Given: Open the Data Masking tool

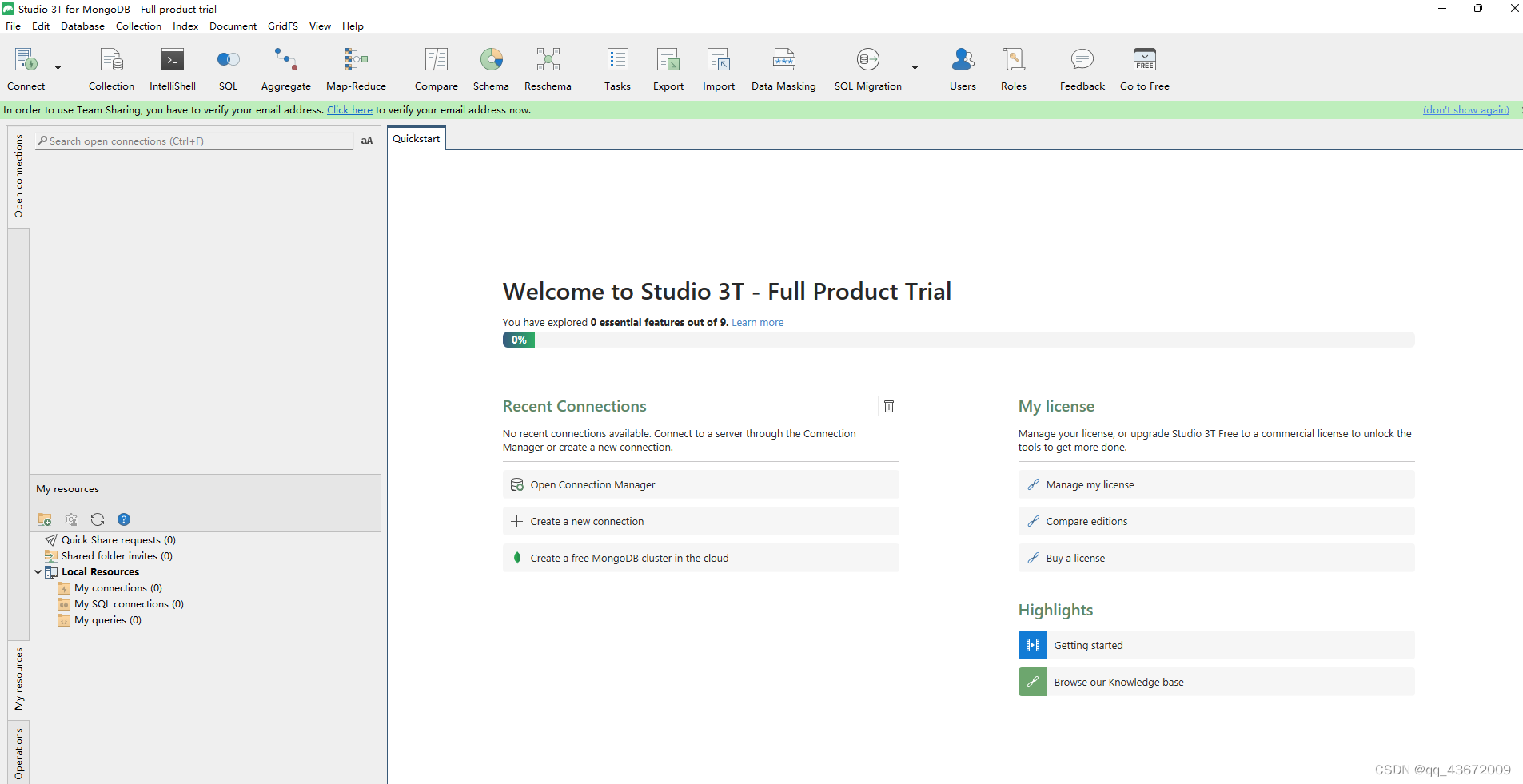Looking at the screenshot, I should tap(783, 68).
